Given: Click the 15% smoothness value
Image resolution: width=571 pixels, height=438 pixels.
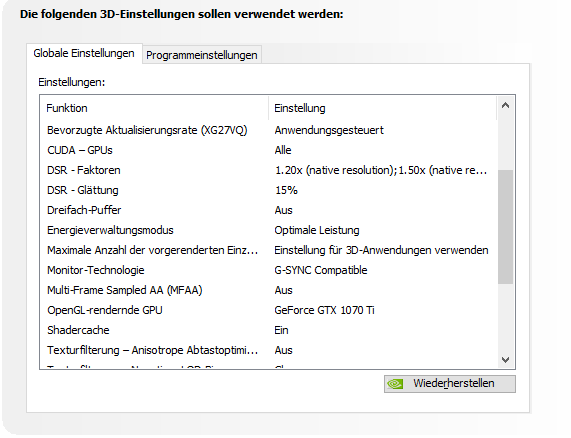Looking at the screenshot, I should [286, 190].
